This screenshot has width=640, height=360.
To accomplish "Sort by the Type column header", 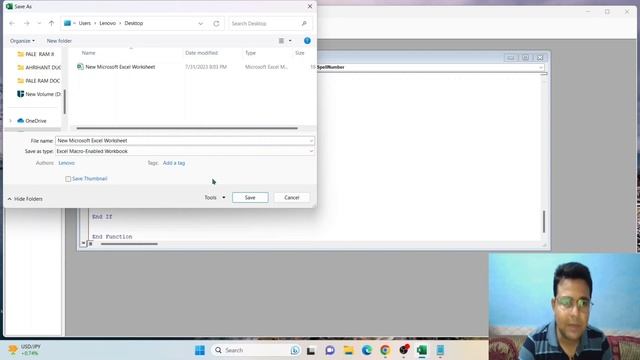I will pyautogui.click(x=250, y=53).
